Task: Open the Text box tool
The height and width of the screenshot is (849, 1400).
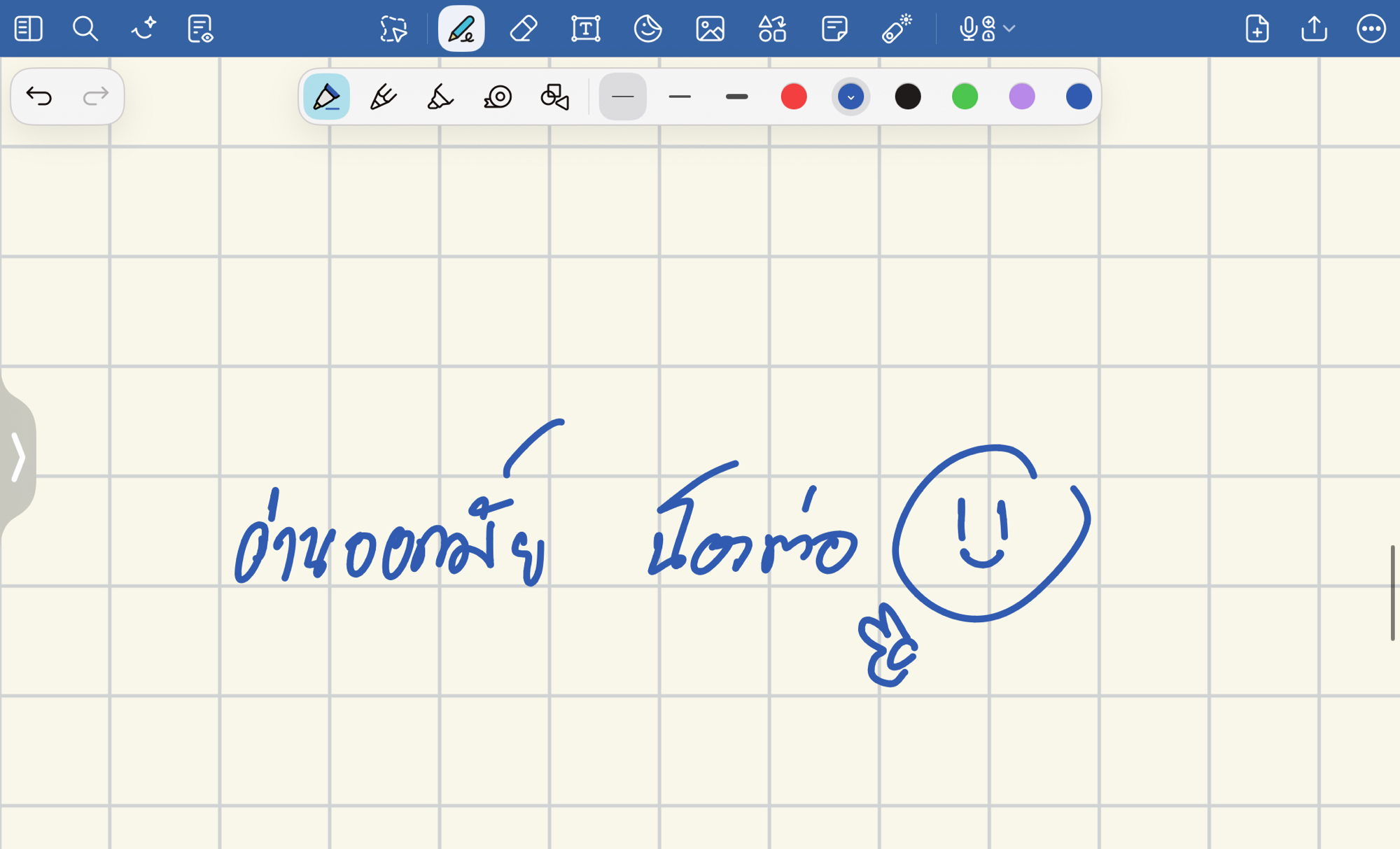Action: click(x=585, y=29)
